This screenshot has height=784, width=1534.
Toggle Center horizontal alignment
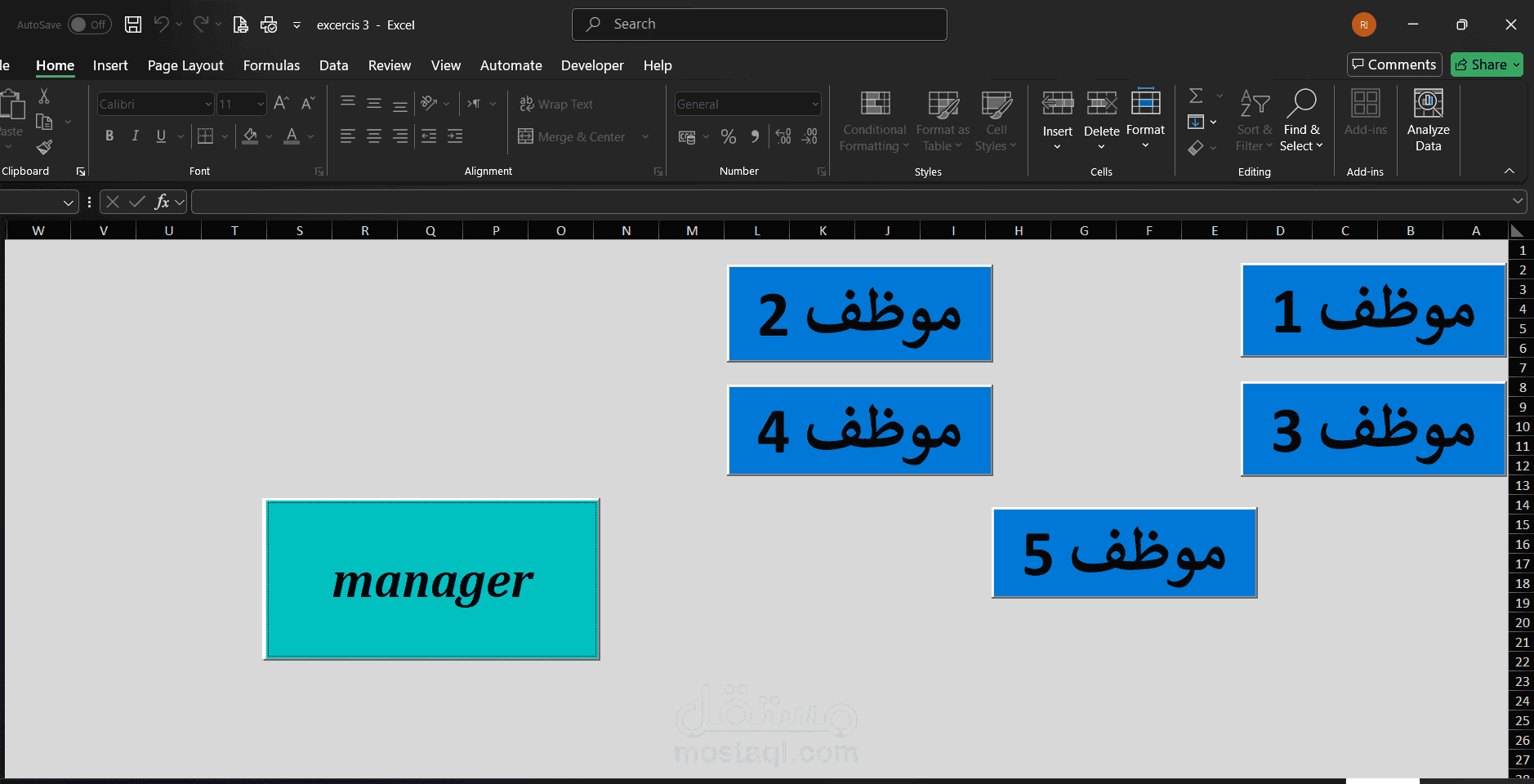point(374,136)
